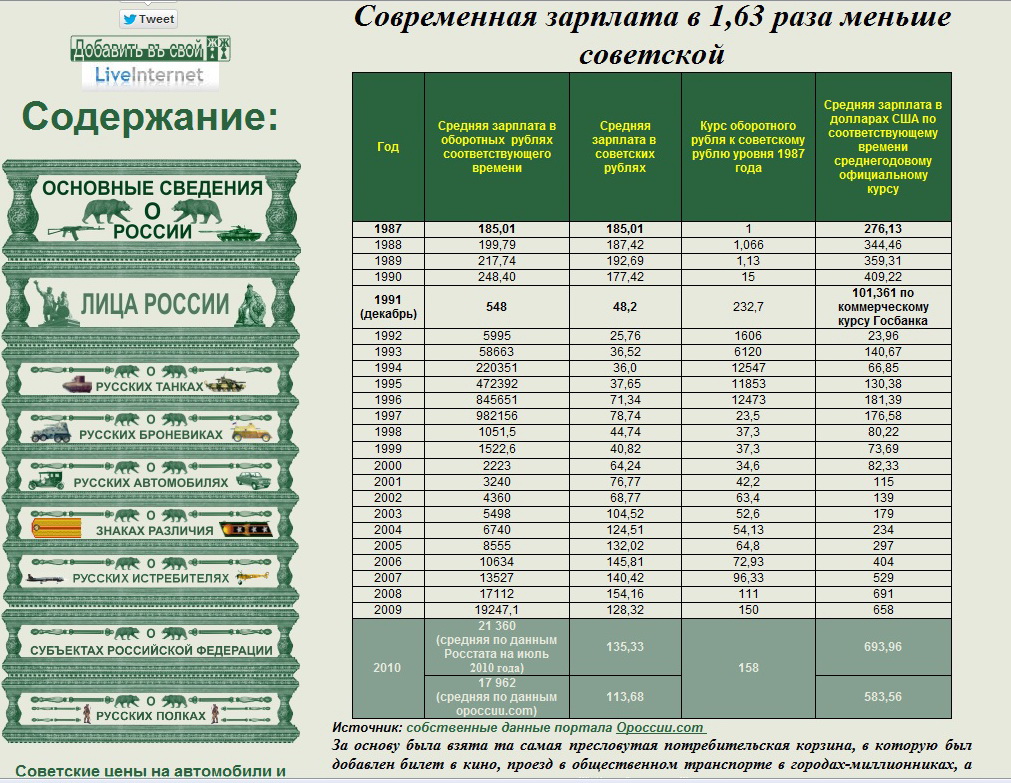The height and width of the screenshot is (783, 1011).
Task: Click the Курс оборотного рубля column header
Action: click(748, 146)
